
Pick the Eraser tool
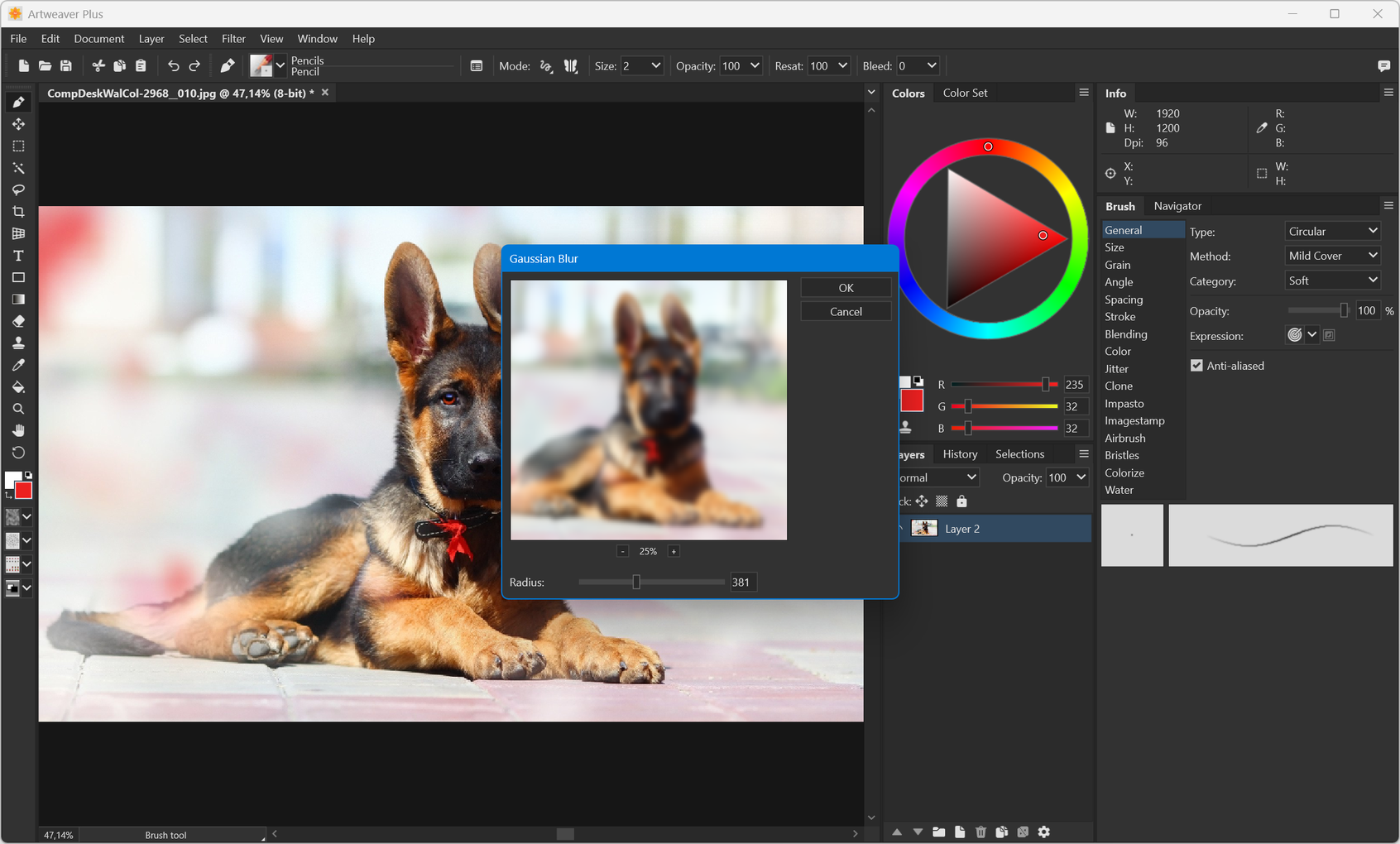click(18, 321)
